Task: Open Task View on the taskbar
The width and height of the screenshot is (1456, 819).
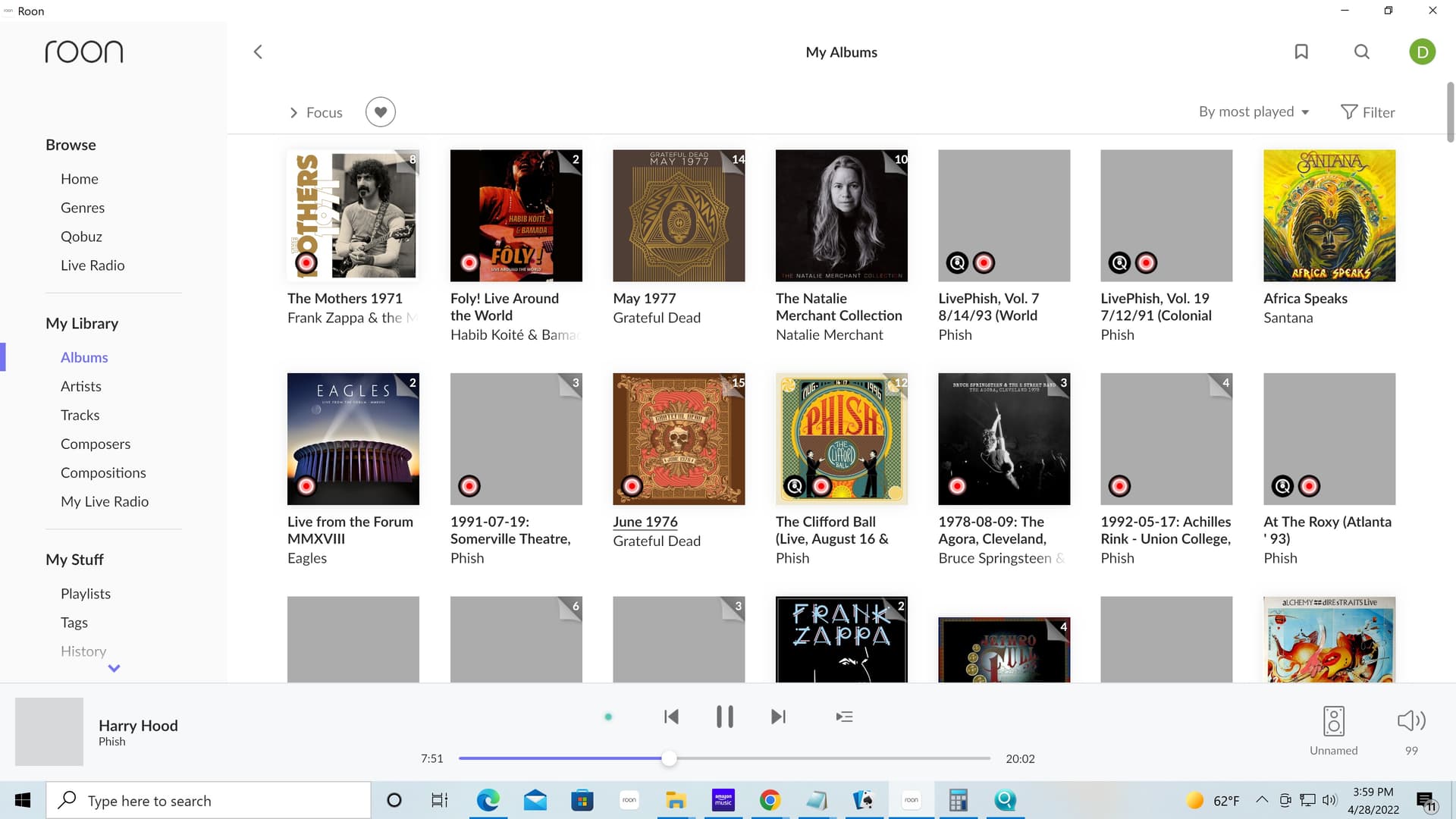Action: pyautogui.click(x=440, y=800)
